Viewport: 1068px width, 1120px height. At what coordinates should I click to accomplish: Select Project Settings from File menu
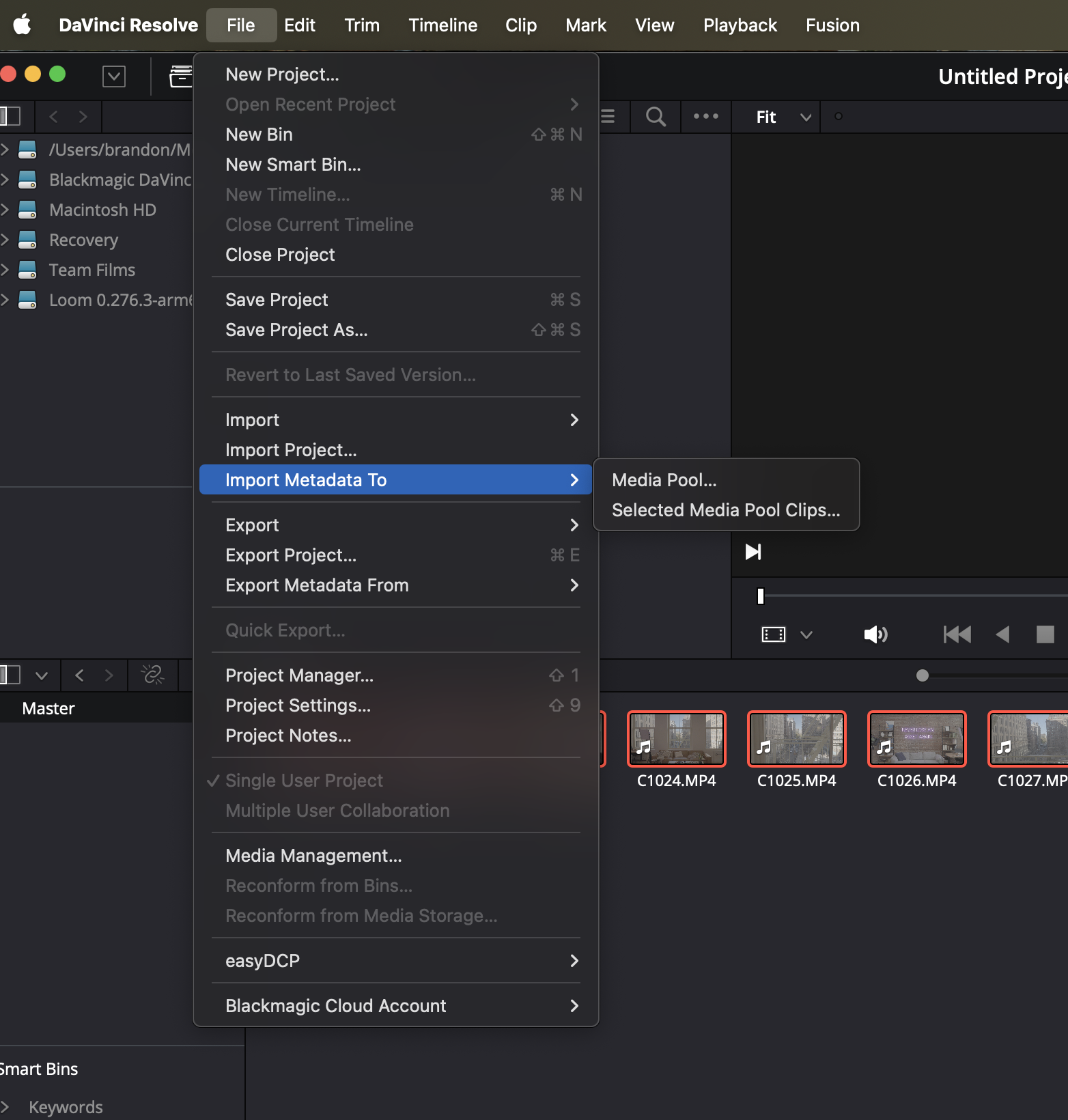[x=298, y=705]
